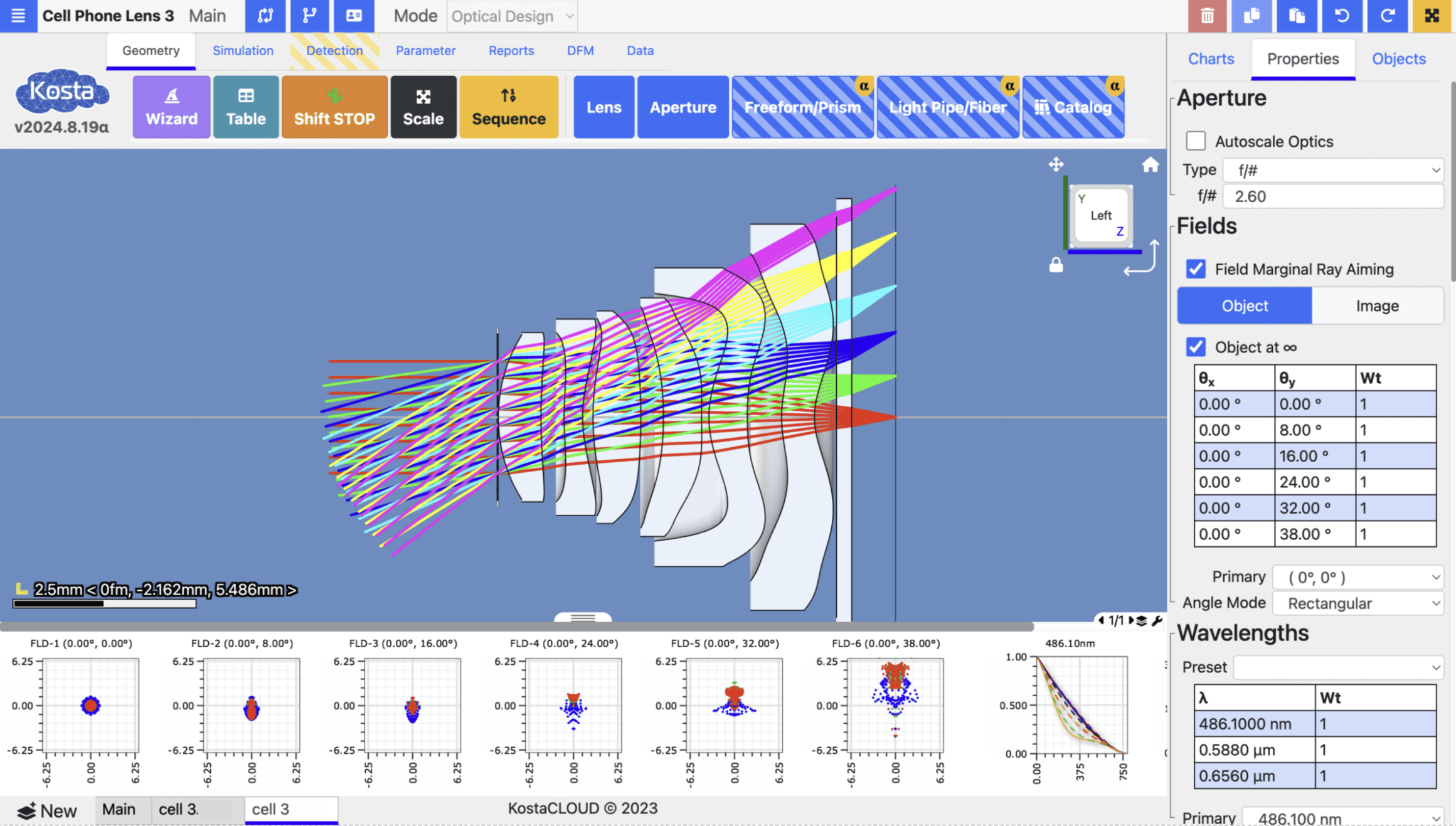Expand the Angle Mode dropdown

(1358, 603)
